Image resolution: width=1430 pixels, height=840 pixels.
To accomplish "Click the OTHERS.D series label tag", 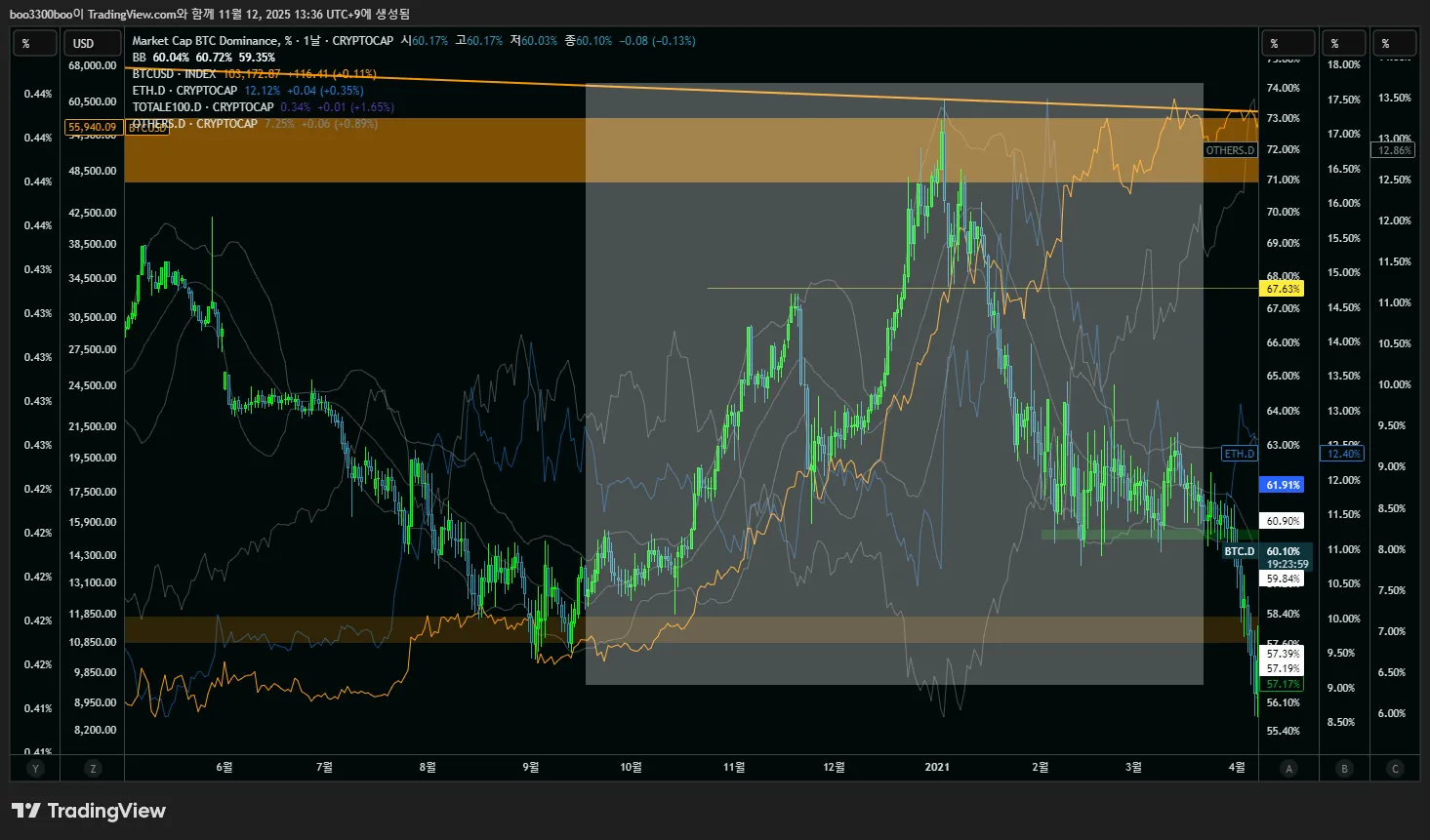I will 1230,150.
